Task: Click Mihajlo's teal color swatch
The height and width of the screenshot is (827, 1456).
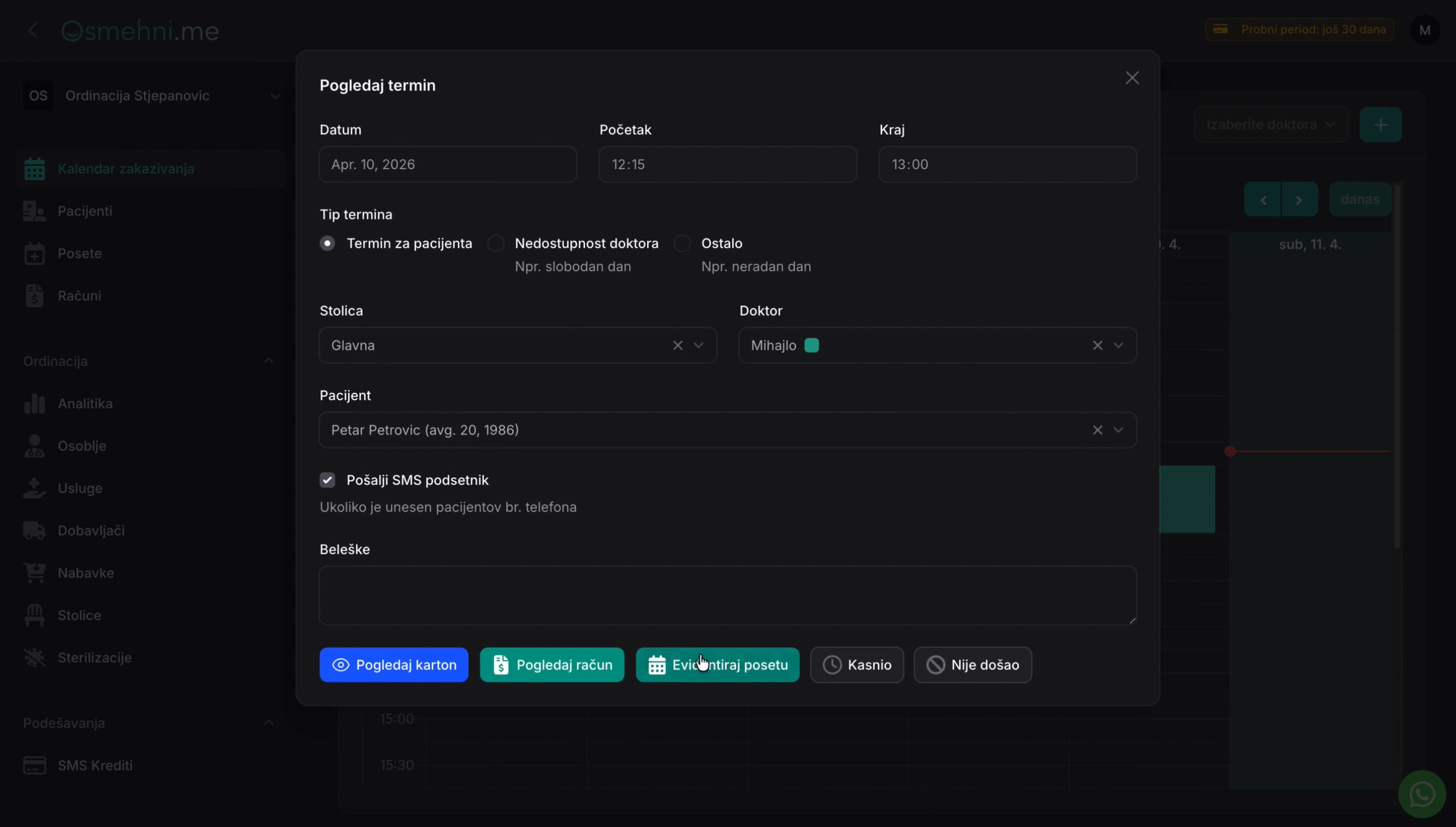Action: click(811, 345)
